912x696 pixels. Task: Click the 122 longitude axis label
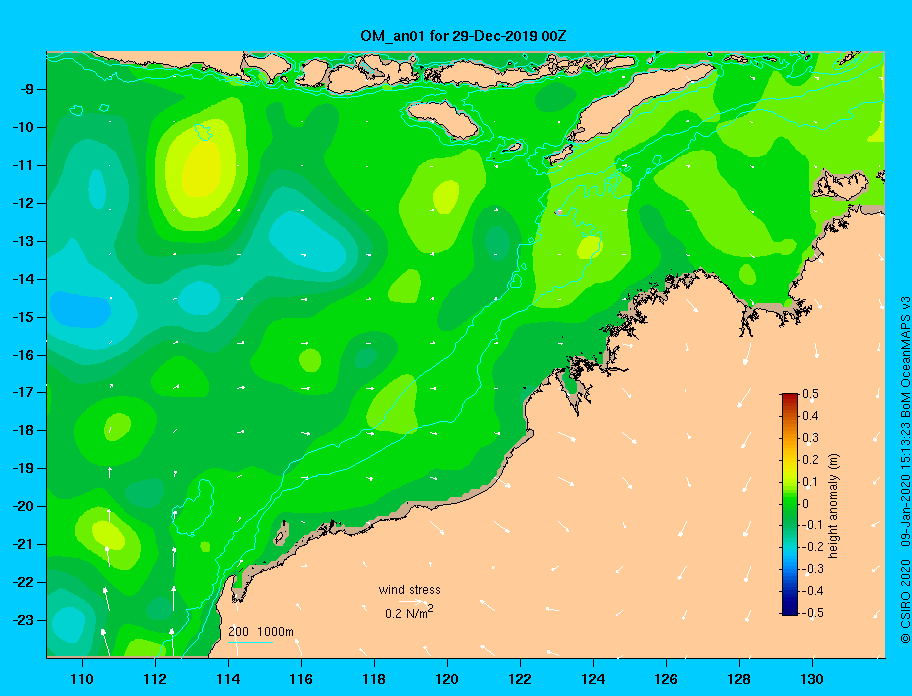pyautogui.click(x=520, y=679)
